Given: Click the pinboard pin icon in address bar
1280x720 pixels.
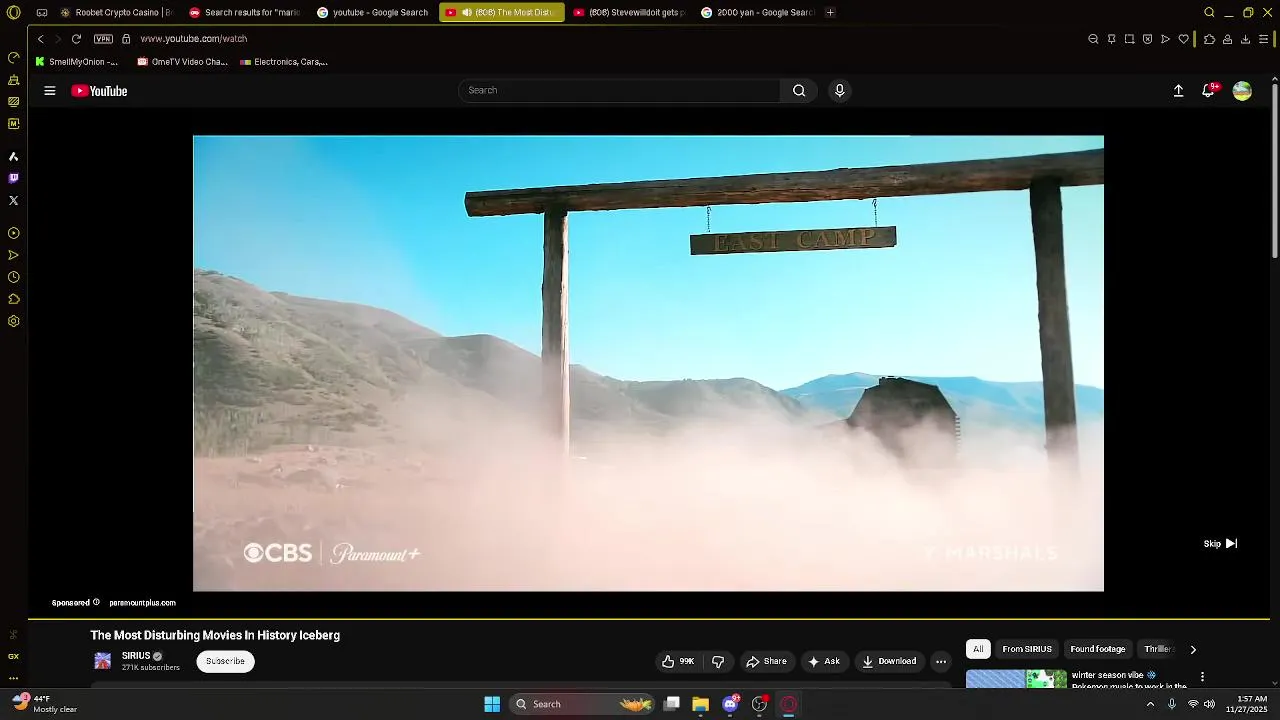Looking at the screenshot, I should click(x=1111, y=39).
